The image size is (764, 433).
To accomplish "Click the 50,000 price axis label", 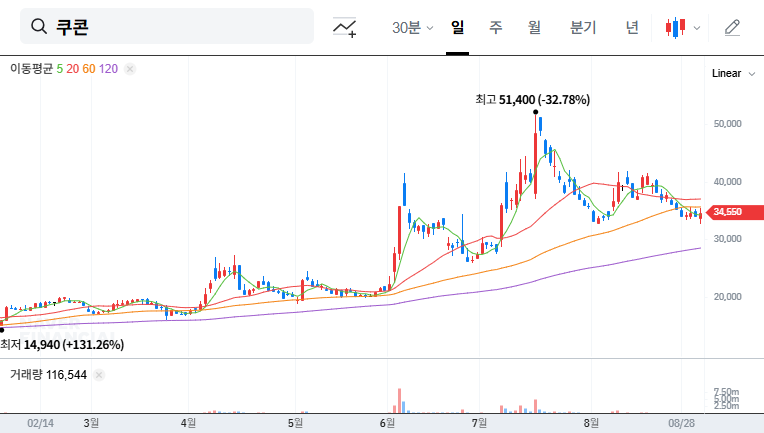I will pyautogui.click(x=727, y=124).
